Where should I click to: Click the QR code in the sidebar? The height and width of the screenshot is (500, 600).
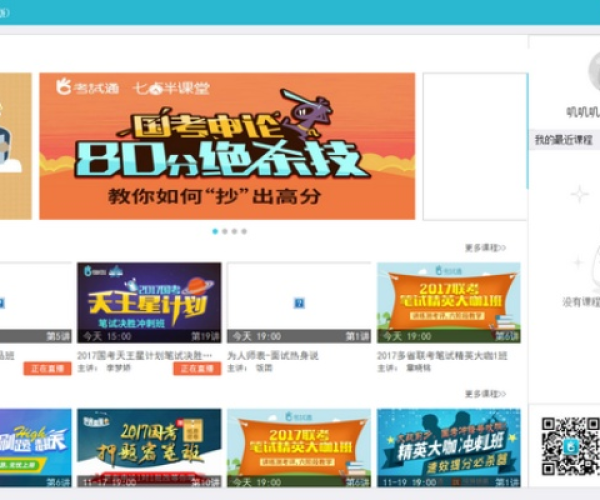click(x=571, y=446)
